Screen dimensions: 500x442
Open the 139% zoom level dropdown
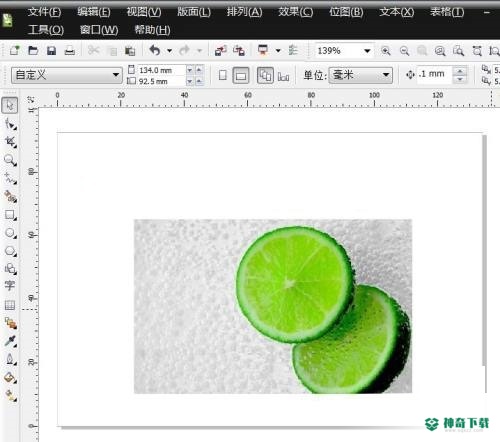pos(367,51)
